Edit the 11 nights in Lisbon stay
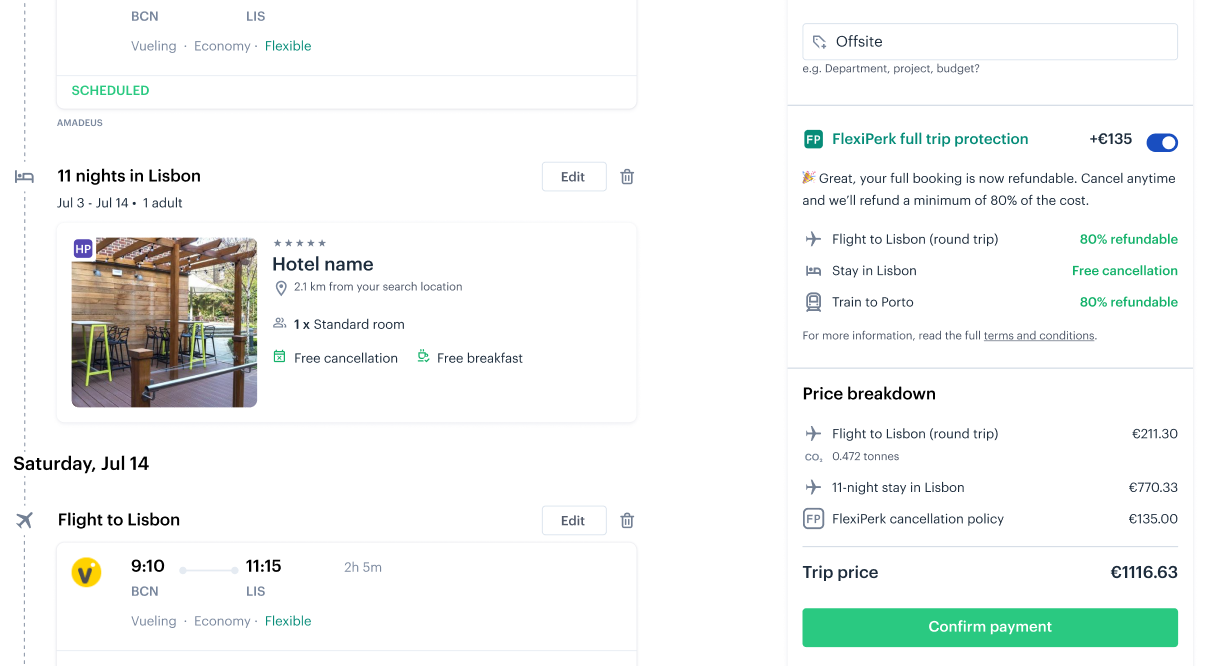Image resolution: width=1210 pixels, height=666 pixels. 574,177
